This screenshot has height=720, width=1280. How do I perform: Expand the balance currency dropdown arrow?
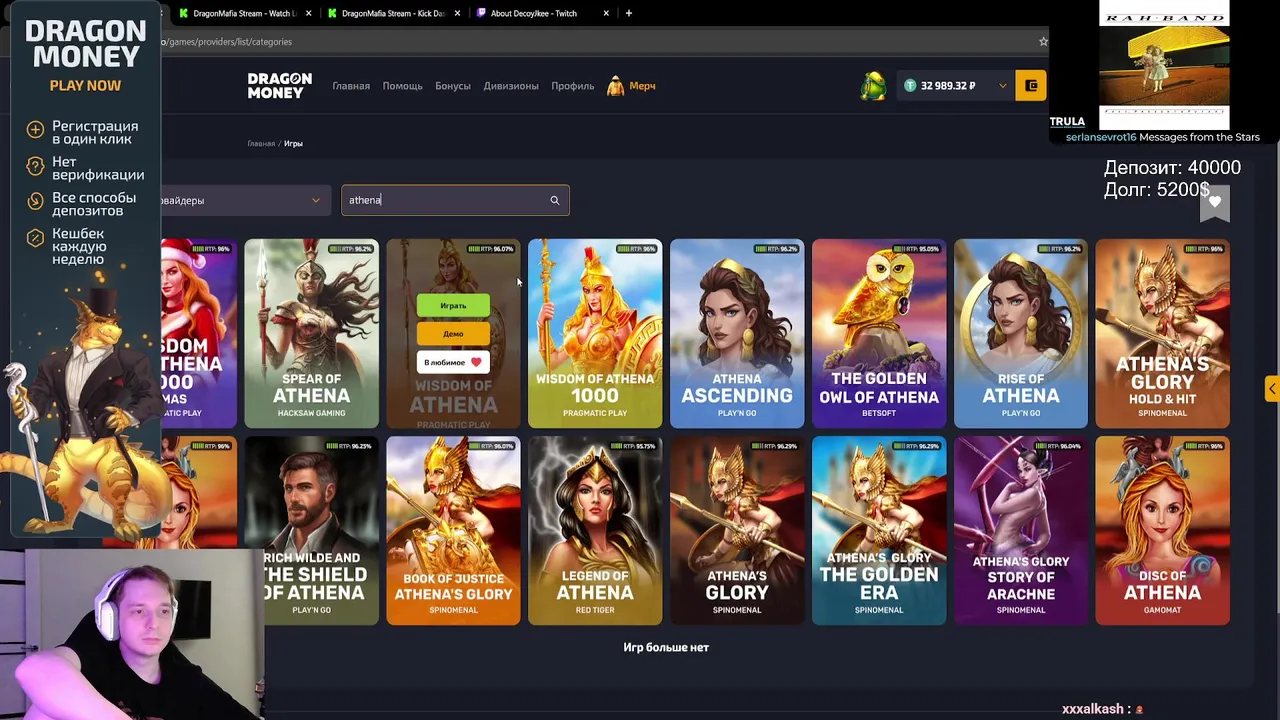[1002, 86]
